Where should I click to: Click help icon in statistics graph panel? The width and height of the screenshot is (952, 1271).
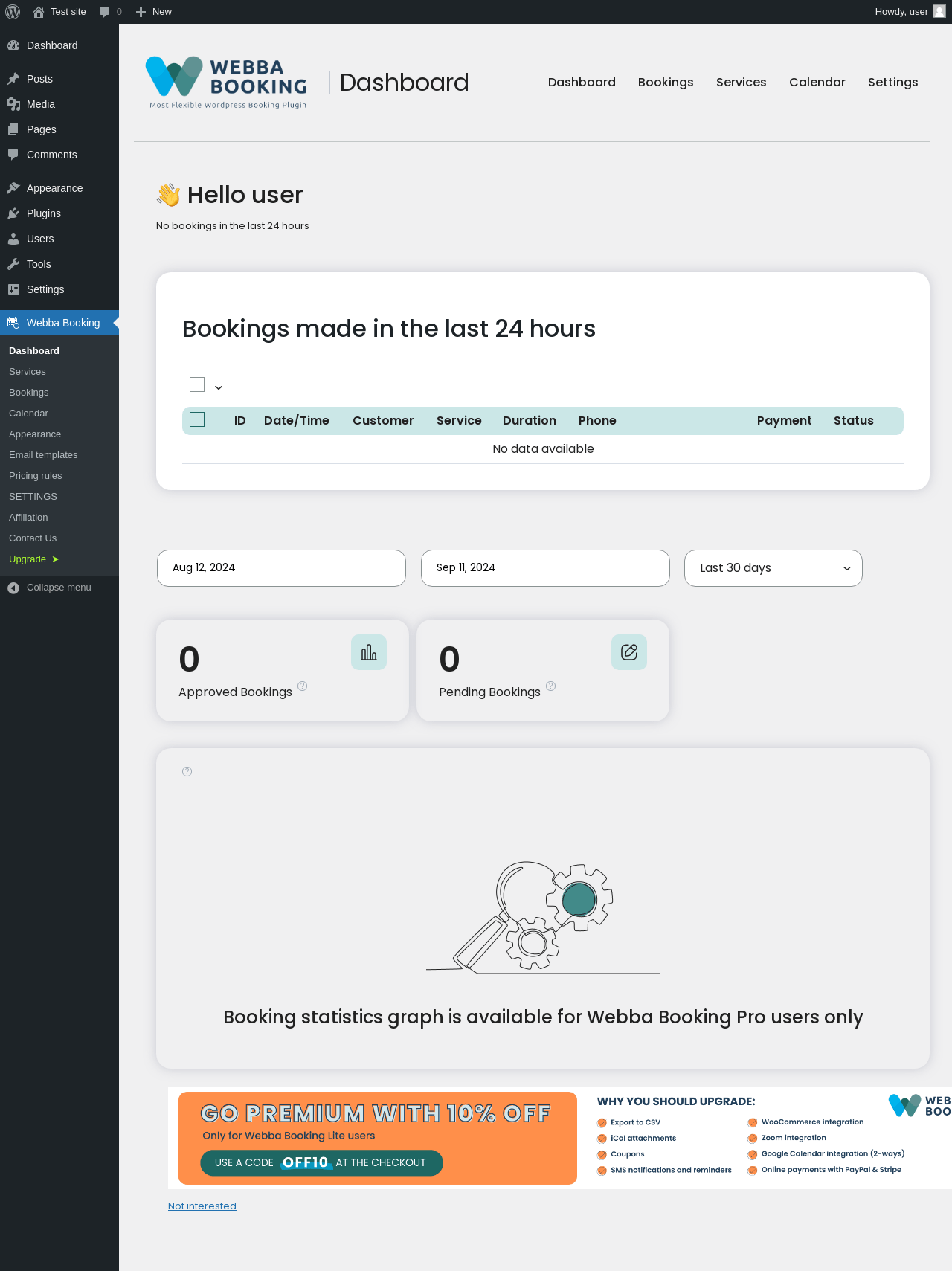[187, 772]
